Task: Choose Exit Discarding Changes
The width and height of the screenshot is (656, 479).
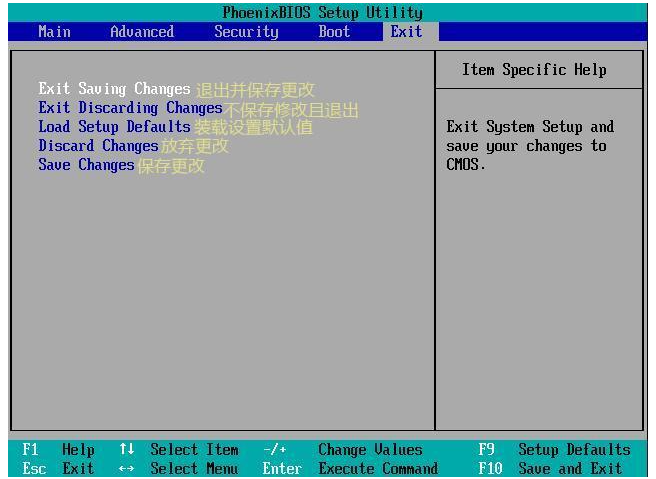Action: (x=130, y=108)
